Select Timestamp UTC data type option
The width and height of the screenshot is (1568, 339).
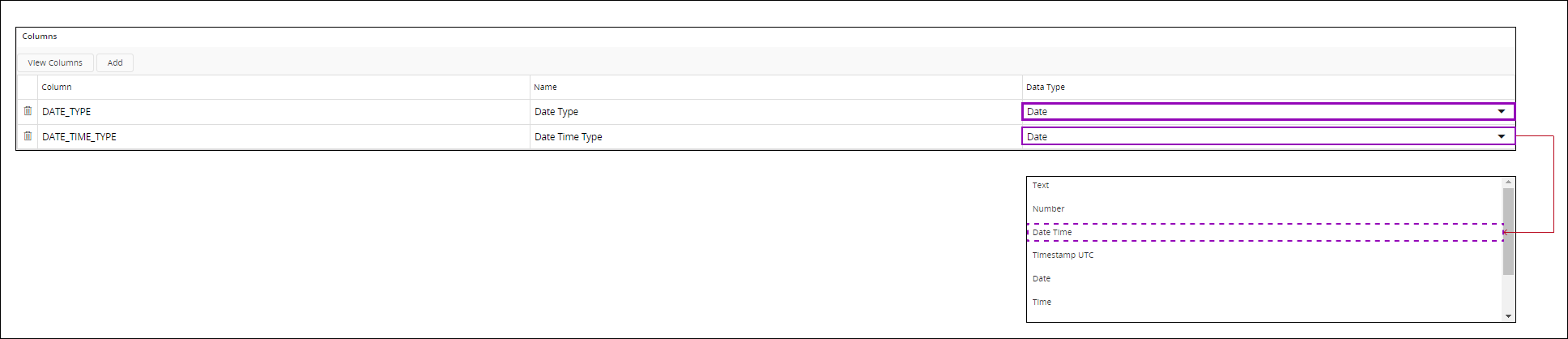point(1063,255)
